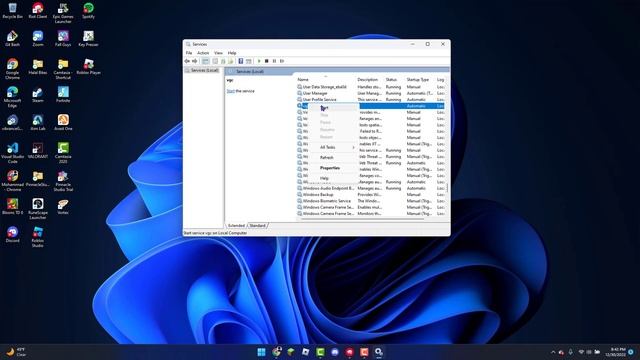Open the Git Bash desktop icon
This screenshot has width=640, height=360.
[x=12, y=39]
